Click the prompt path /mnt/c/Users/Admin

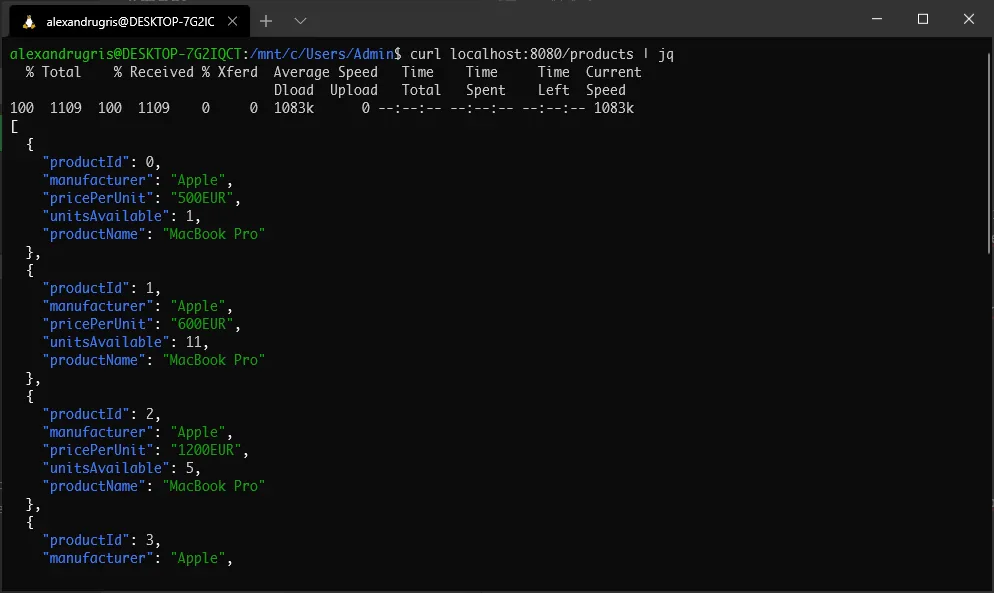point(322,55)
